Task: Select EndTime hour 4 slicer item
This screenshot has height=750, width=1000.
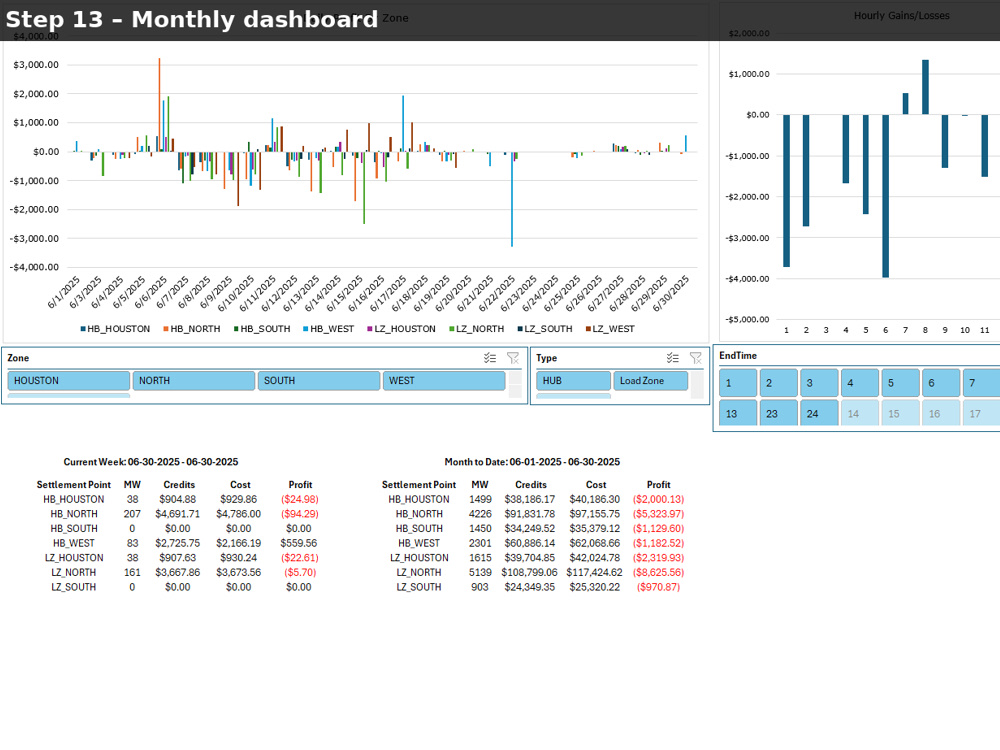Action: pyautogui.click(x=860, y=383)
